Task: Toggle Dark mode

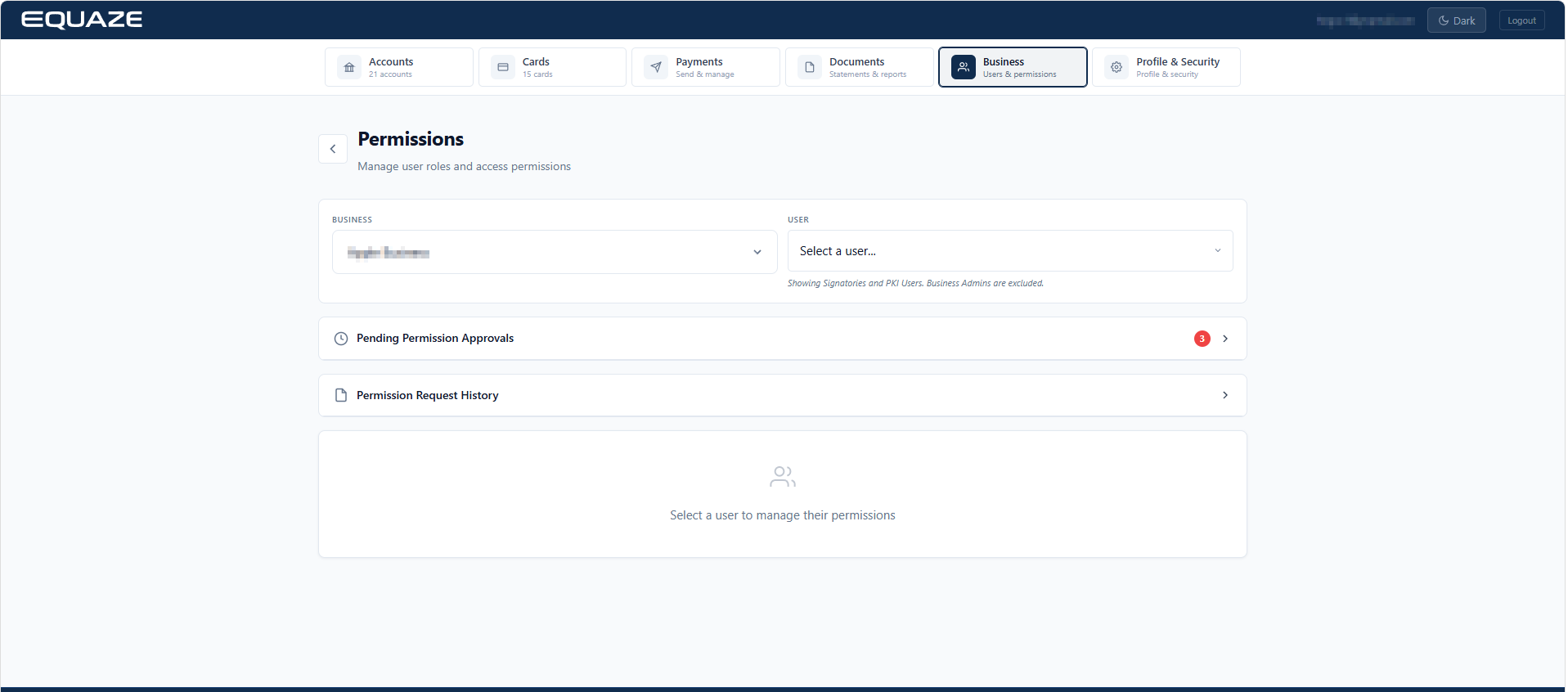Action: (1457, 20)
